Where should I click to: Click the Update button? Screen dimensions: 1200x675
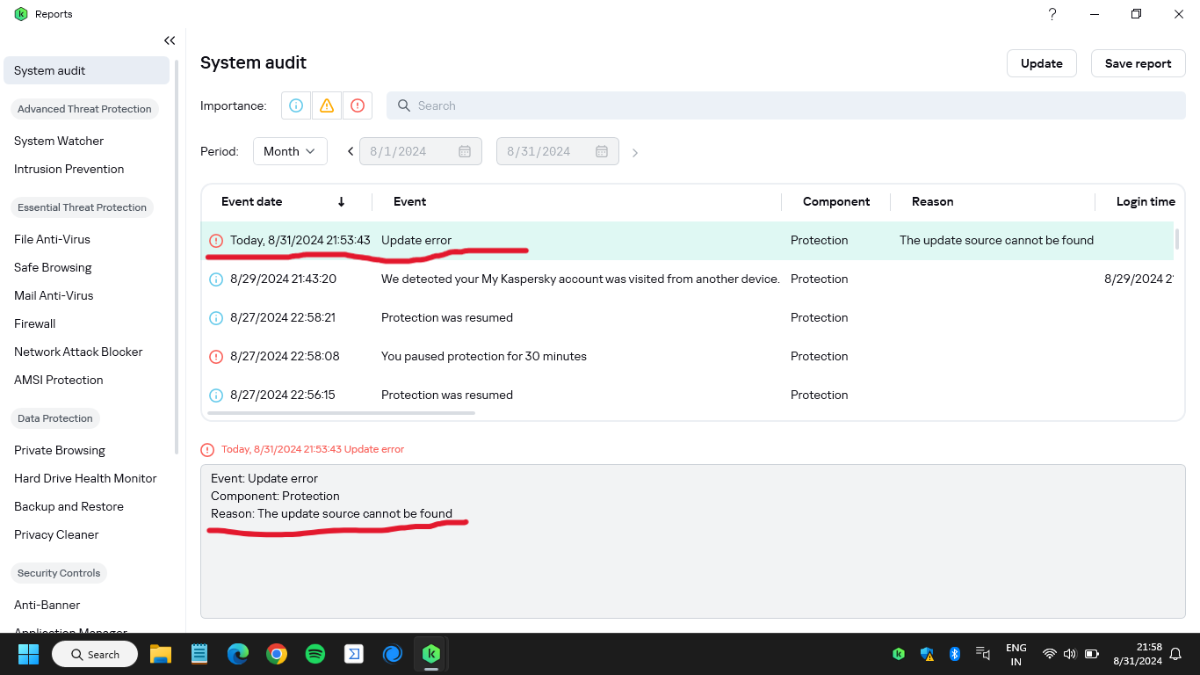tap(1041, 63)
